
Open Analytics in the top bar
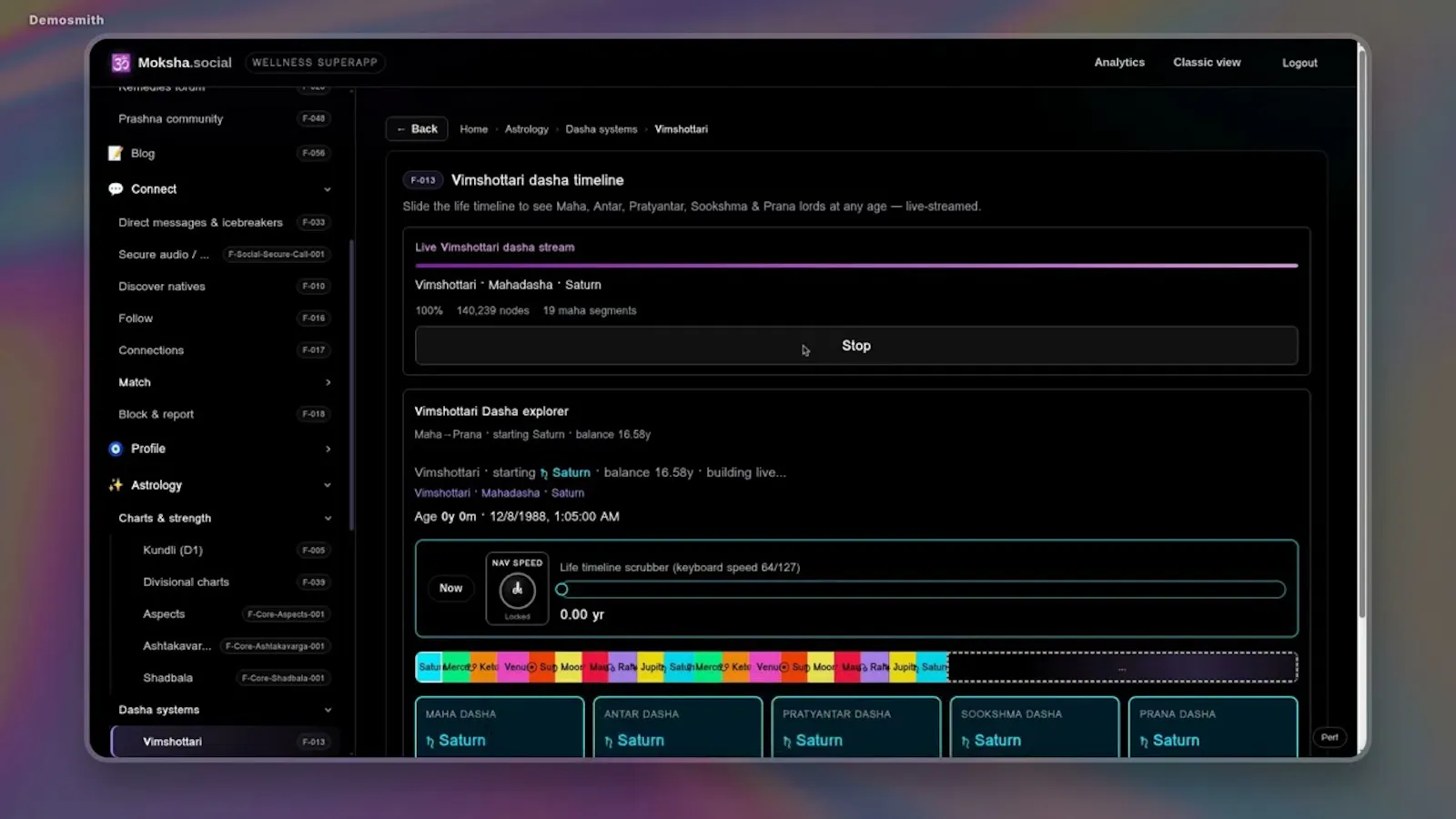point(1119,63)
